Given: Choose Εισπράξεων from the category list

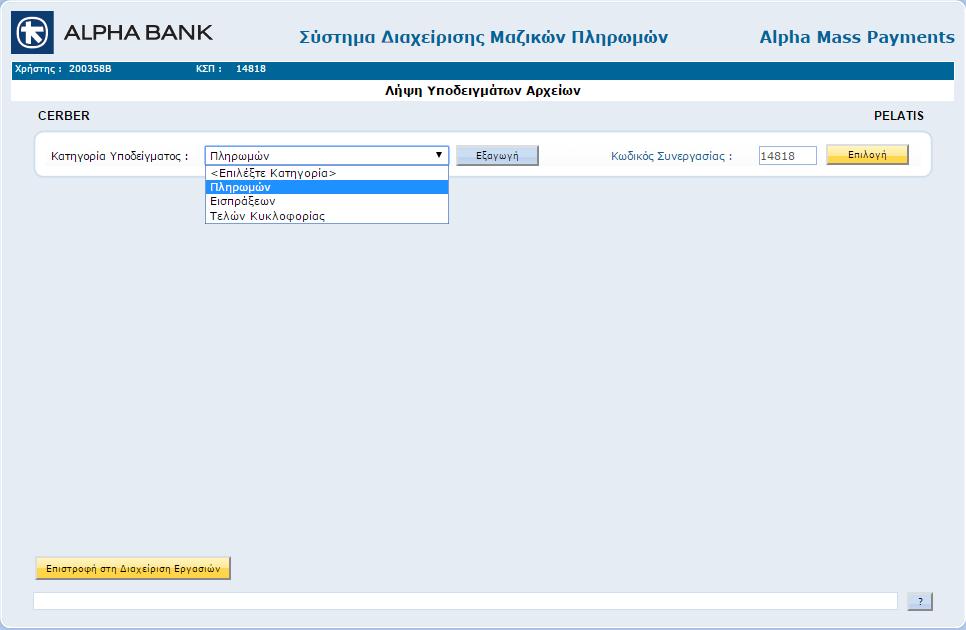Looking at the screenshot, I should (x=327, y=201).
